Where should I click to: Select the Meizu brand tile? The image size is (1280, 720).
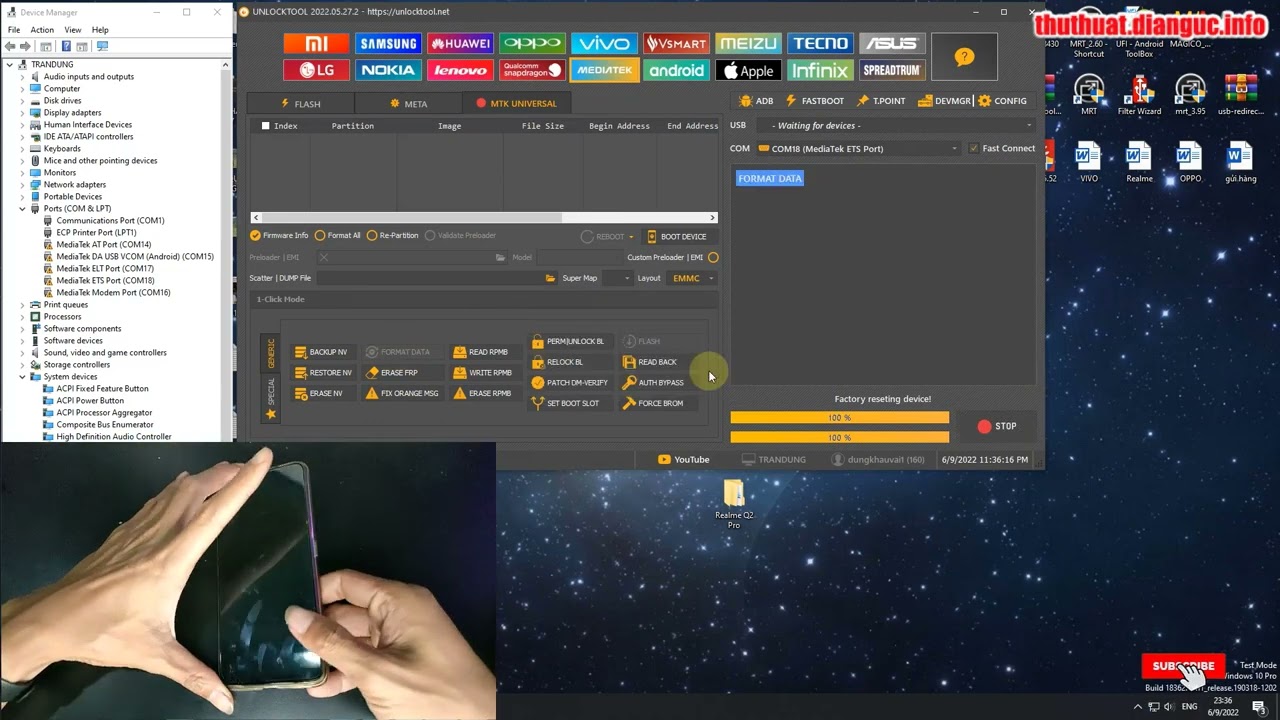click(748, 43)
